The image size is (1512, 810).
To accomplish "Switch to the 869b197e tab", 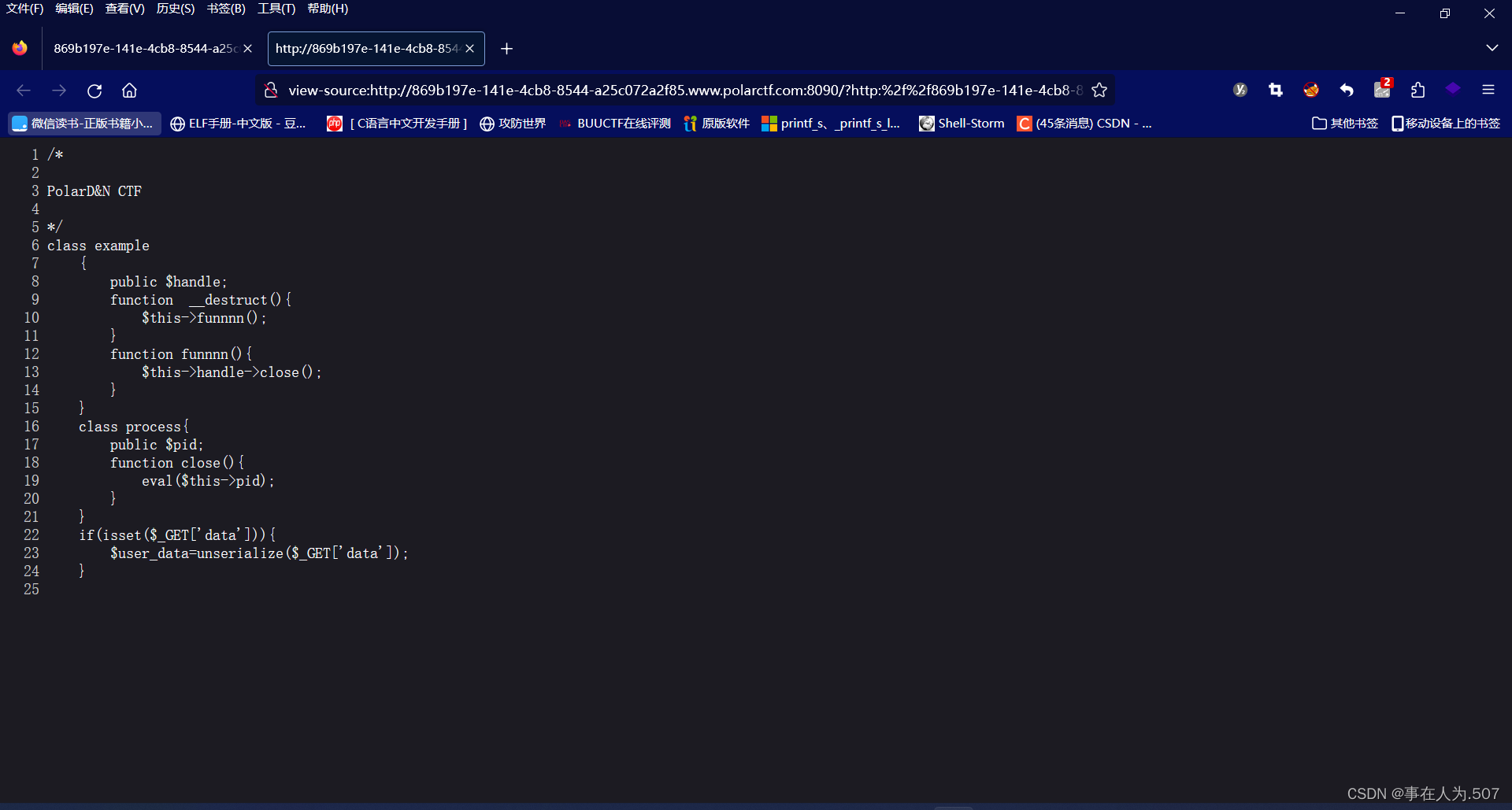I will point(142,48).
